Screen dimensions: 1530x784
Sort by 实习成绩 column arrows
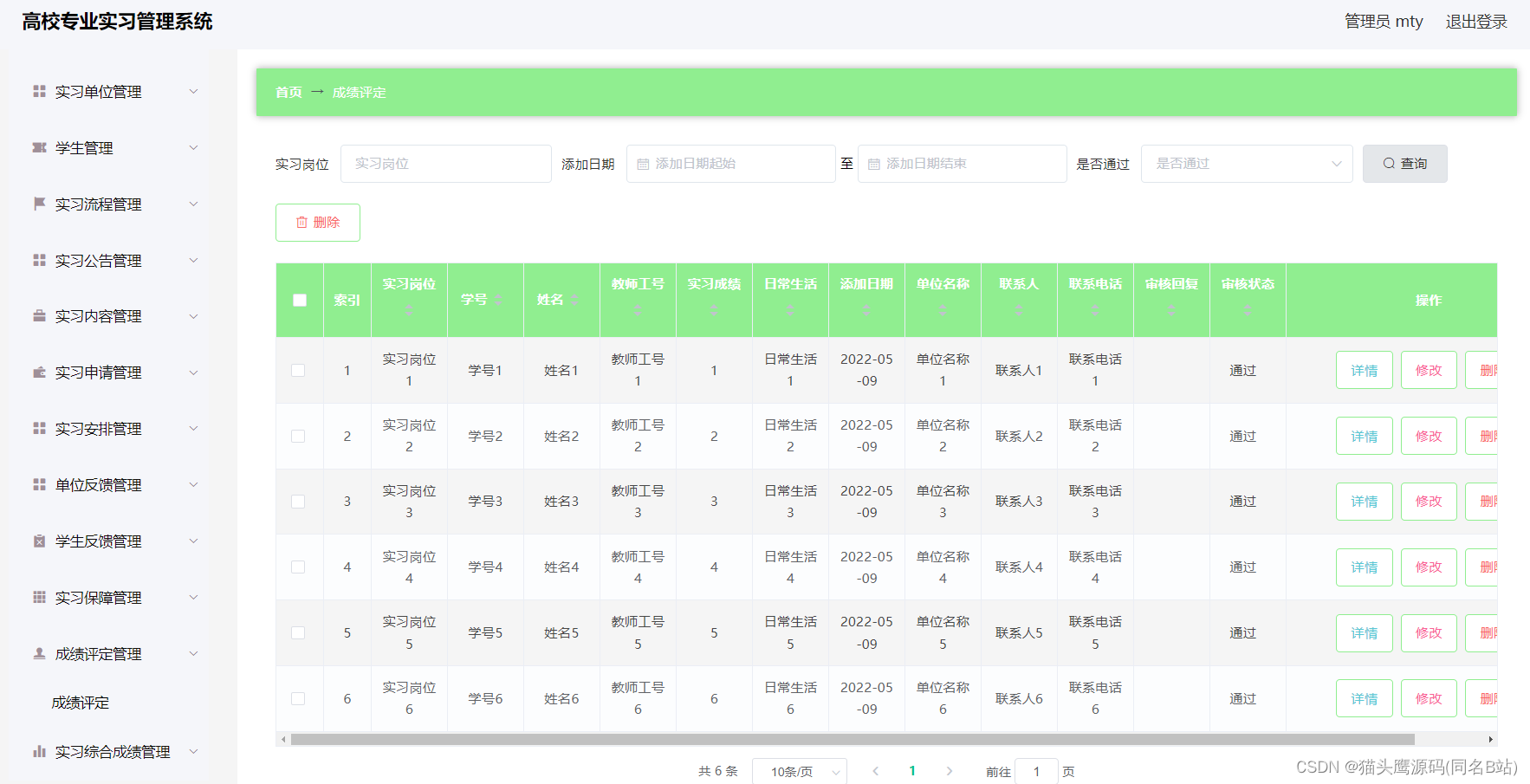[714, 310]
